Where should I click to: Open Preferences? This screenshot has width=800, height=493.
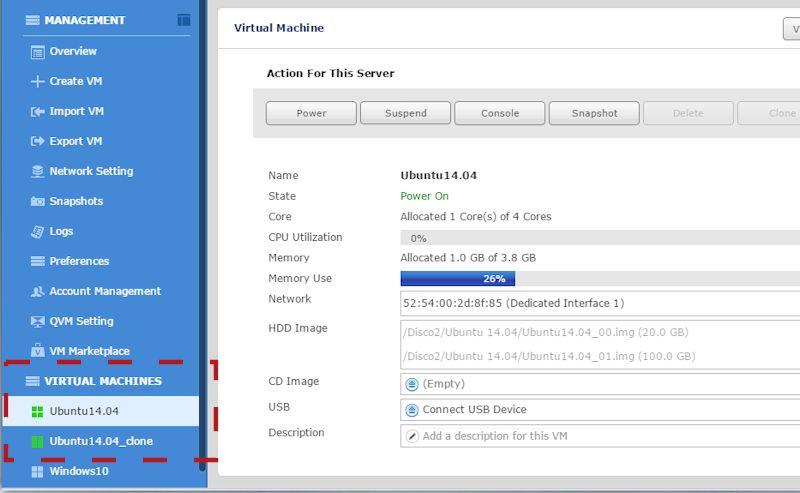79,261
